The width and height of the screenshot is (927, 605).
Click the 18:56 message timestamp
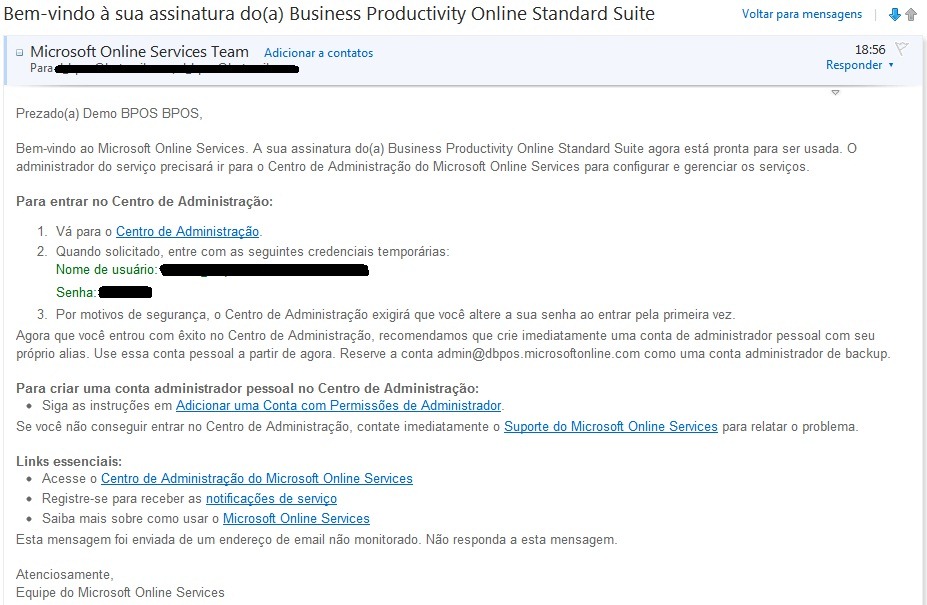pos(870,49)
